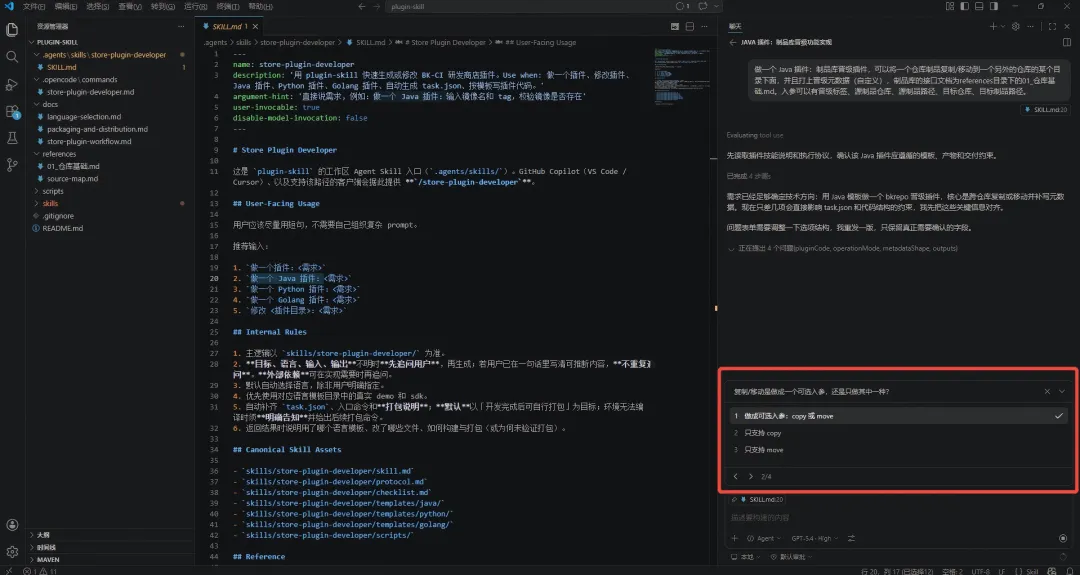The image size is (1080, 575).
Task: Stop the running chat request
Action: coord(1063,539)
